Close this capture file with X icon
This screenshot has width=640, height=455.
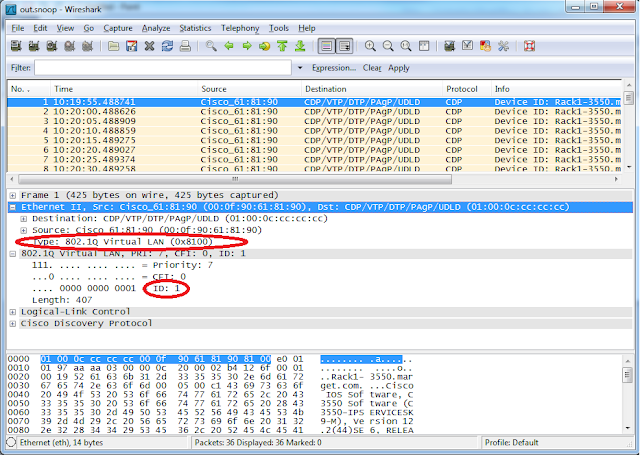coord(149,46)
